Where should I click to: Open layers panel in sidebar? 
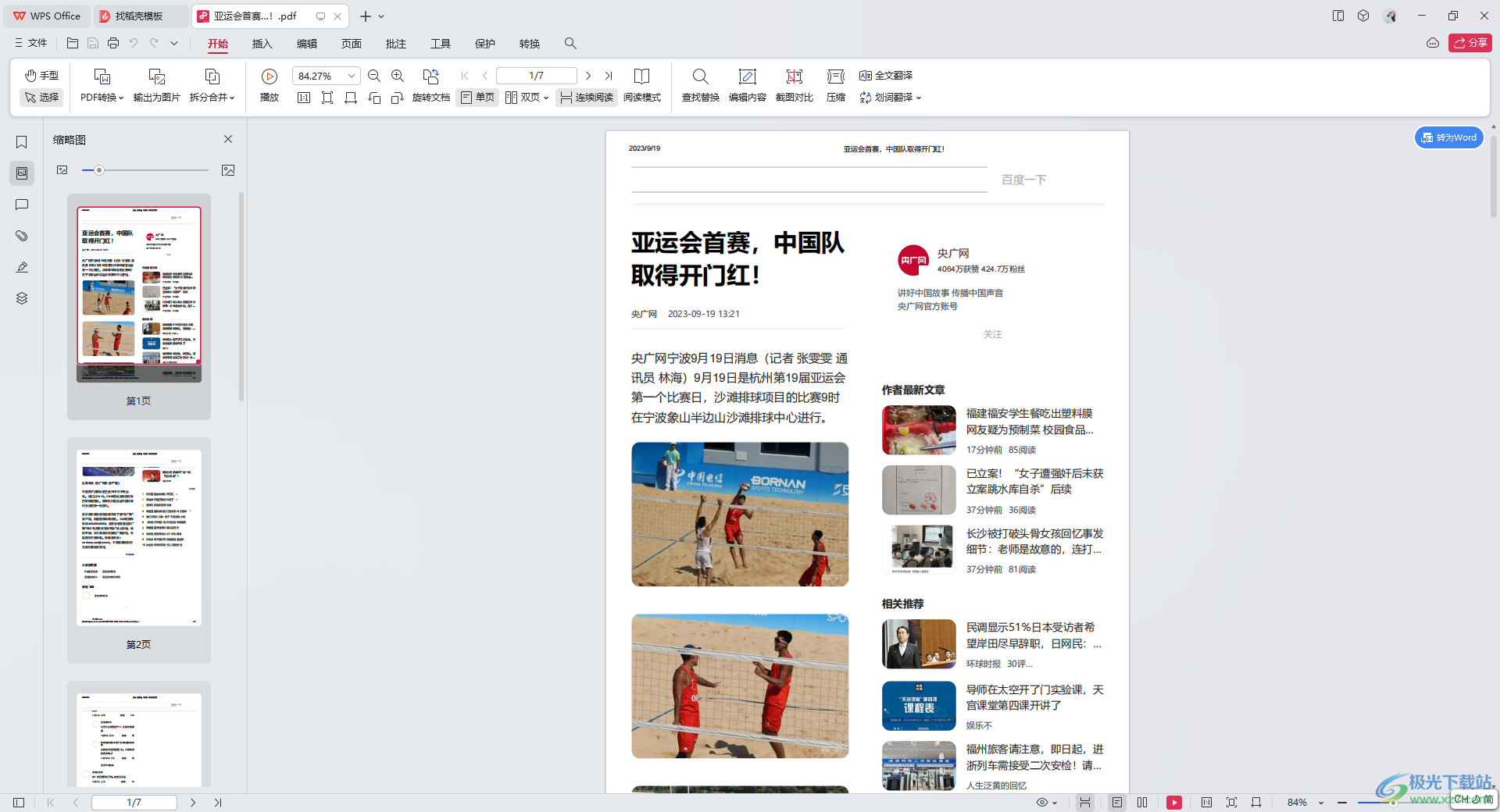[22, 298]
